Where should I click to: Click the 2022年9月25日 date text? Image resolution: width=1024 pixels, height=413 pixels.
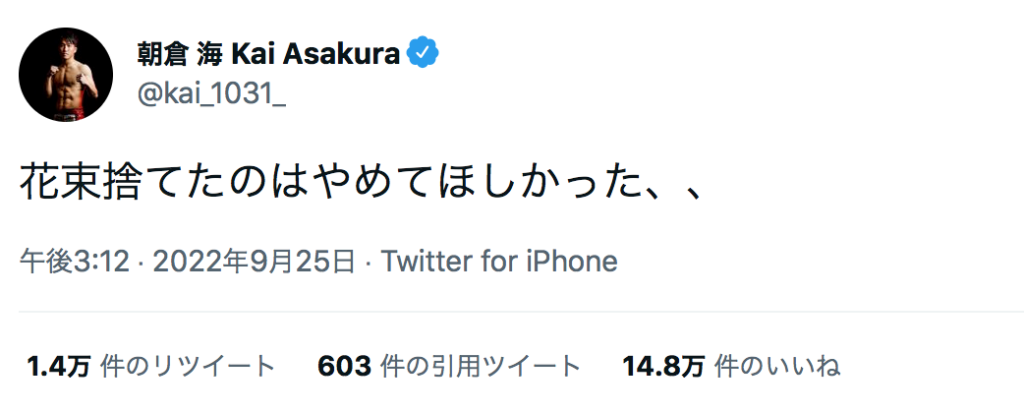click(x=254, y=261)
